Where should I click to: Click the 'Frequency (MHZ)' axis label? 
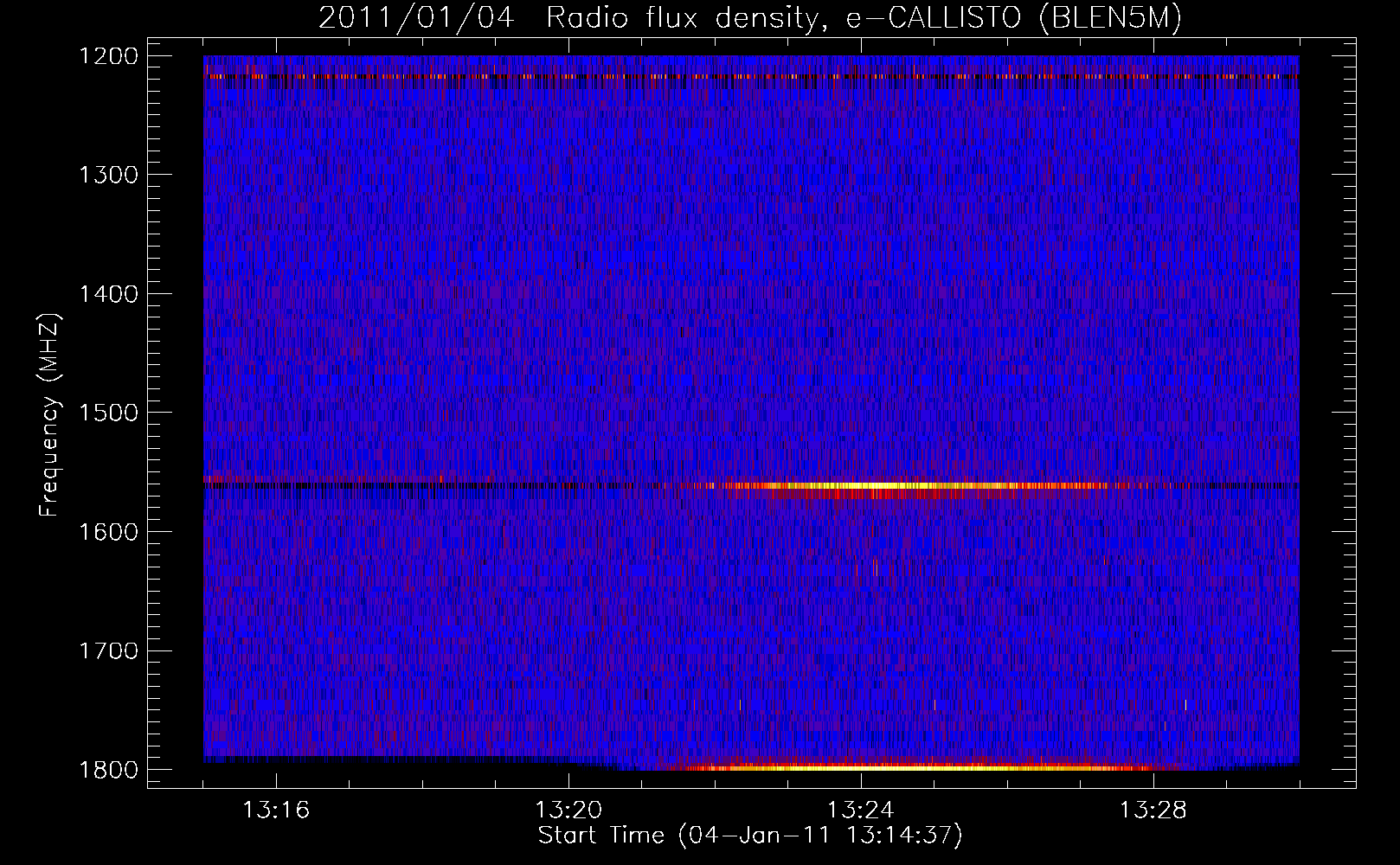click(50, 414)
